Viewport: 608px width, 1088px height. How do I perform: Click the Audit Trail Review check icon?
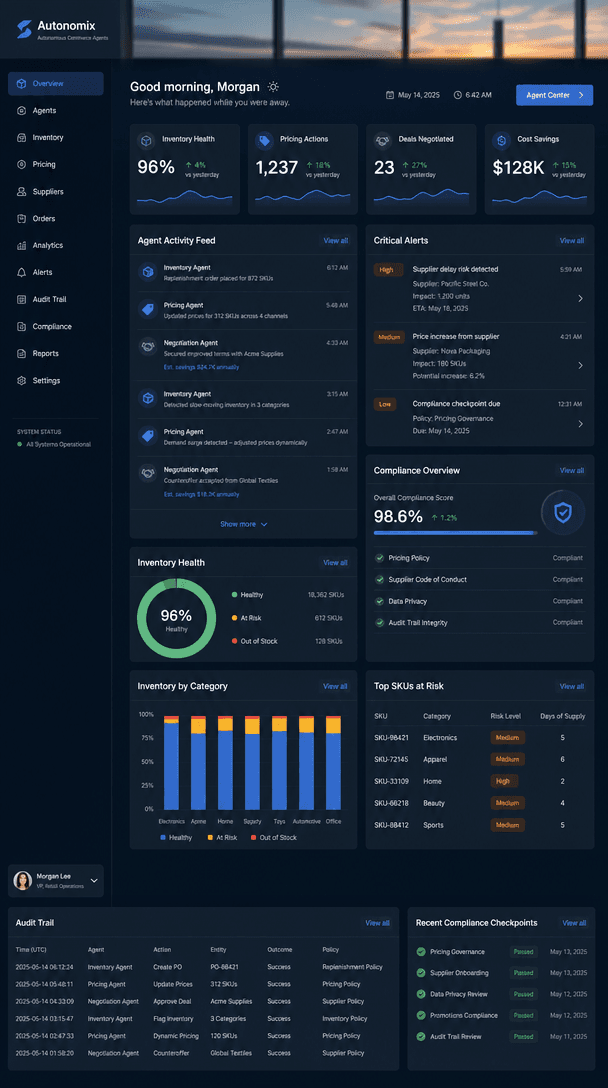[421, 1037]
